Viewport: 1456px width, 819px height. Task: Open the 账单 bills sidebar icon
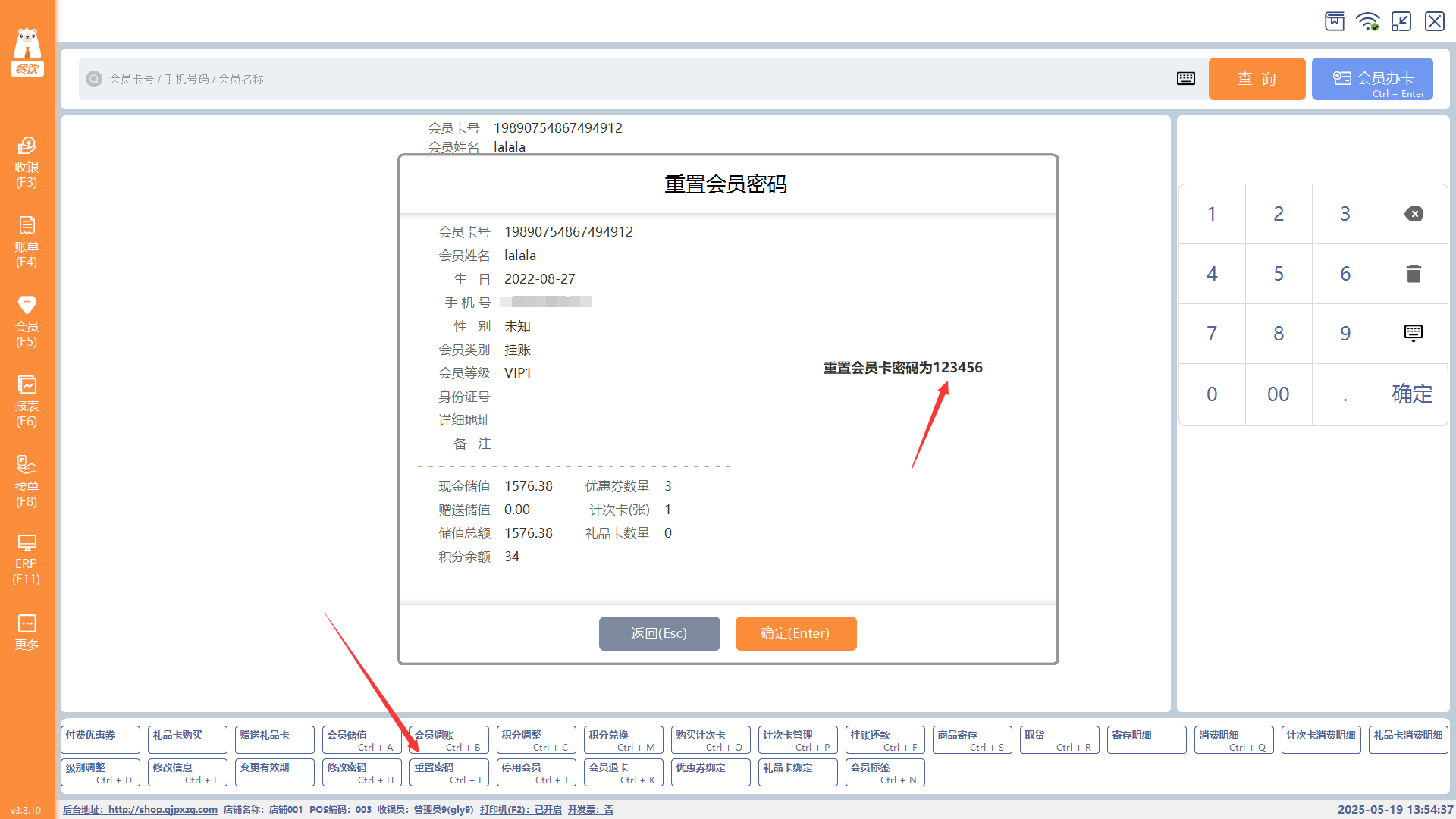coord(27,241)
